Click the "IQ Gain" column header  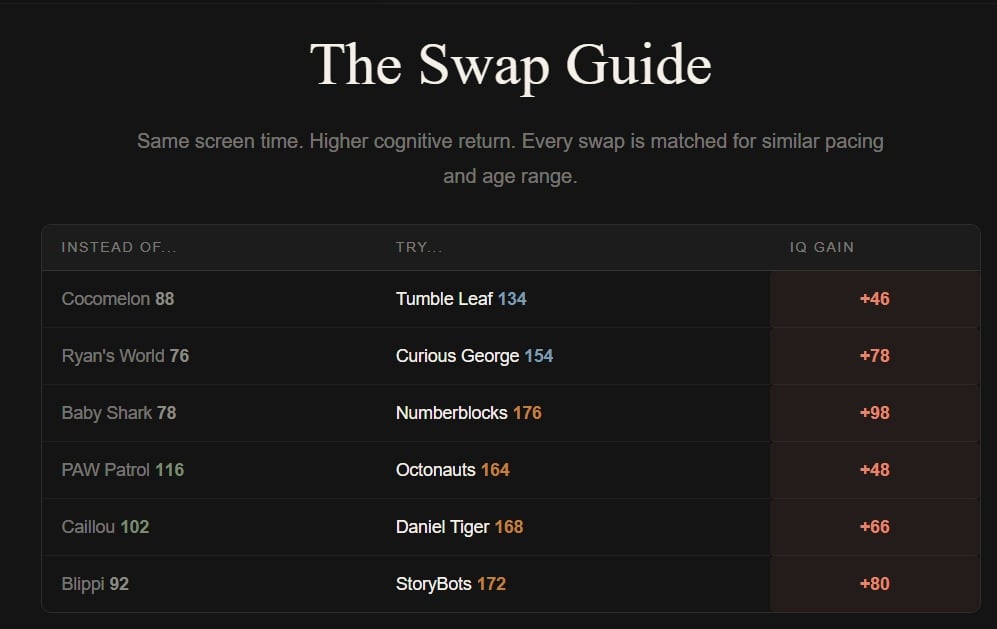pyautogui.click(x=822, y=247)
